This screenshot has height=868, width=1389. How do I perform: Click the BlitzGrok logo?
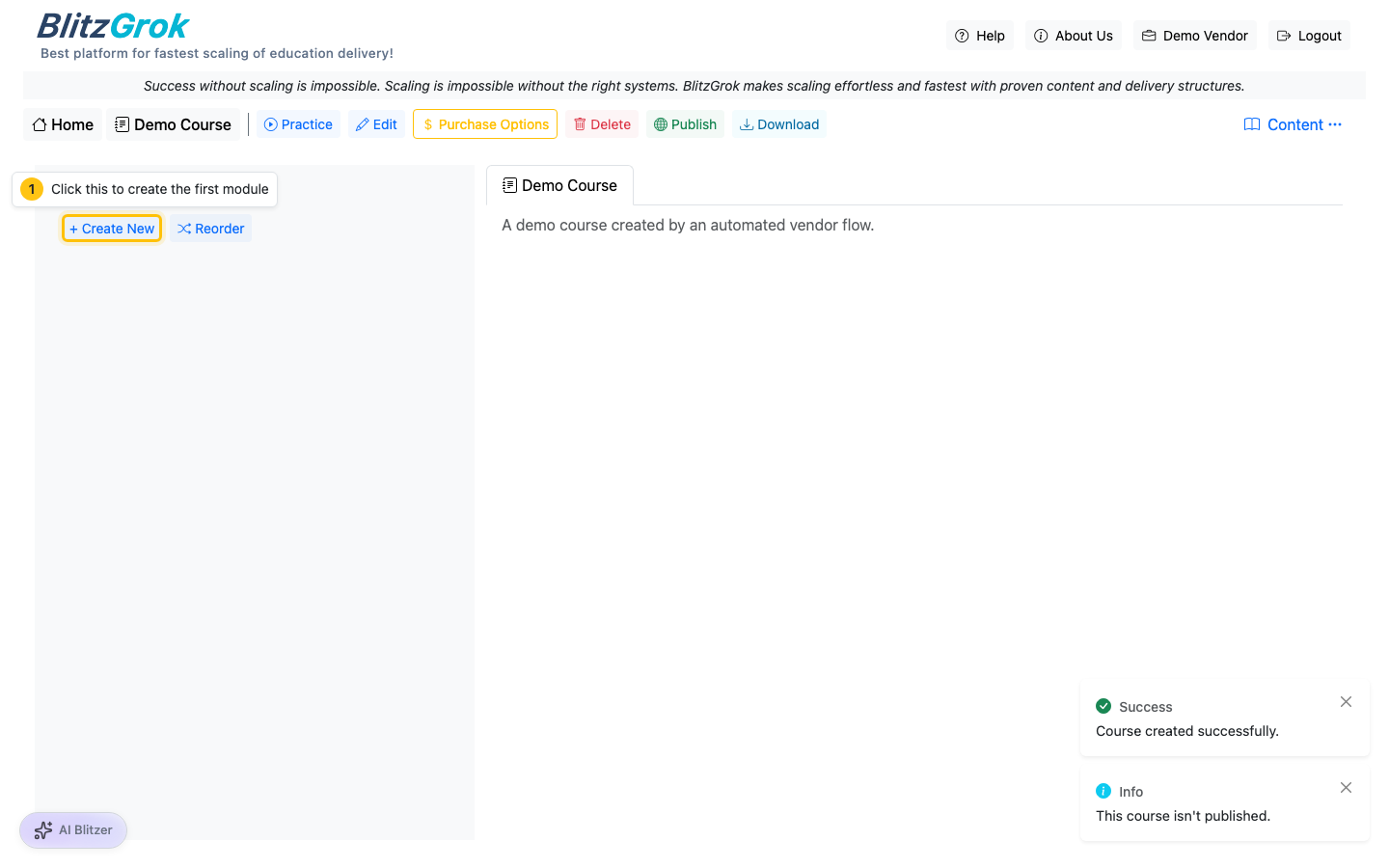coord(113,26)
